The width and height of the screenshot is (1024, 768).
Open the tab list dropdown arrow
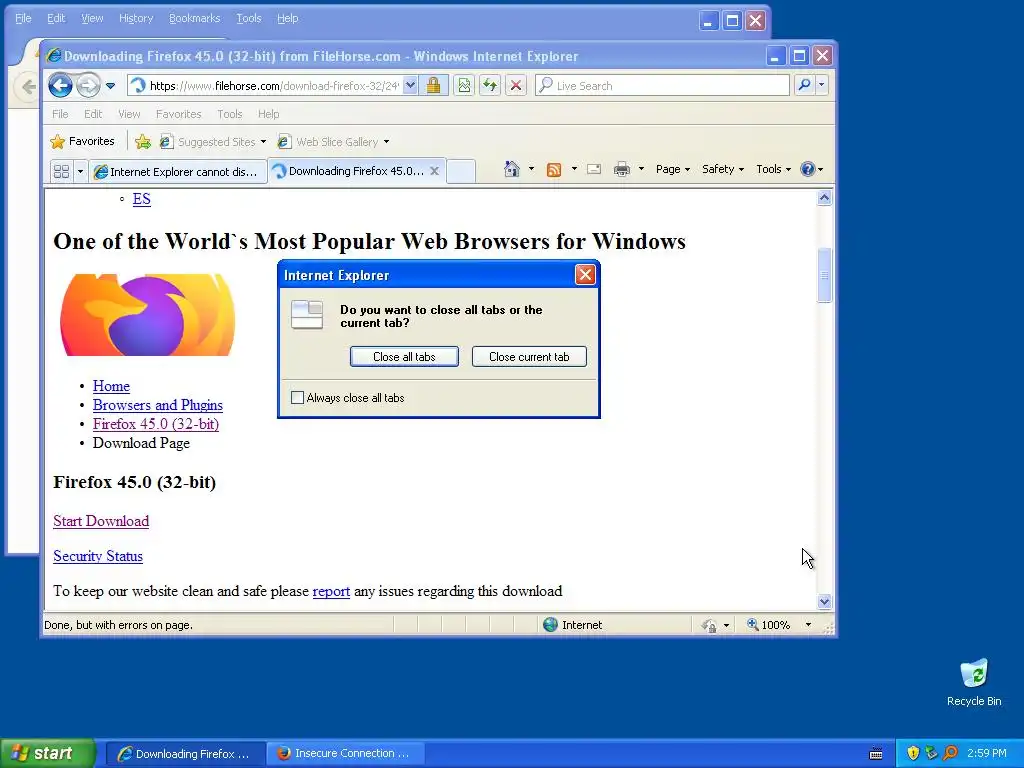click(80, 171)
